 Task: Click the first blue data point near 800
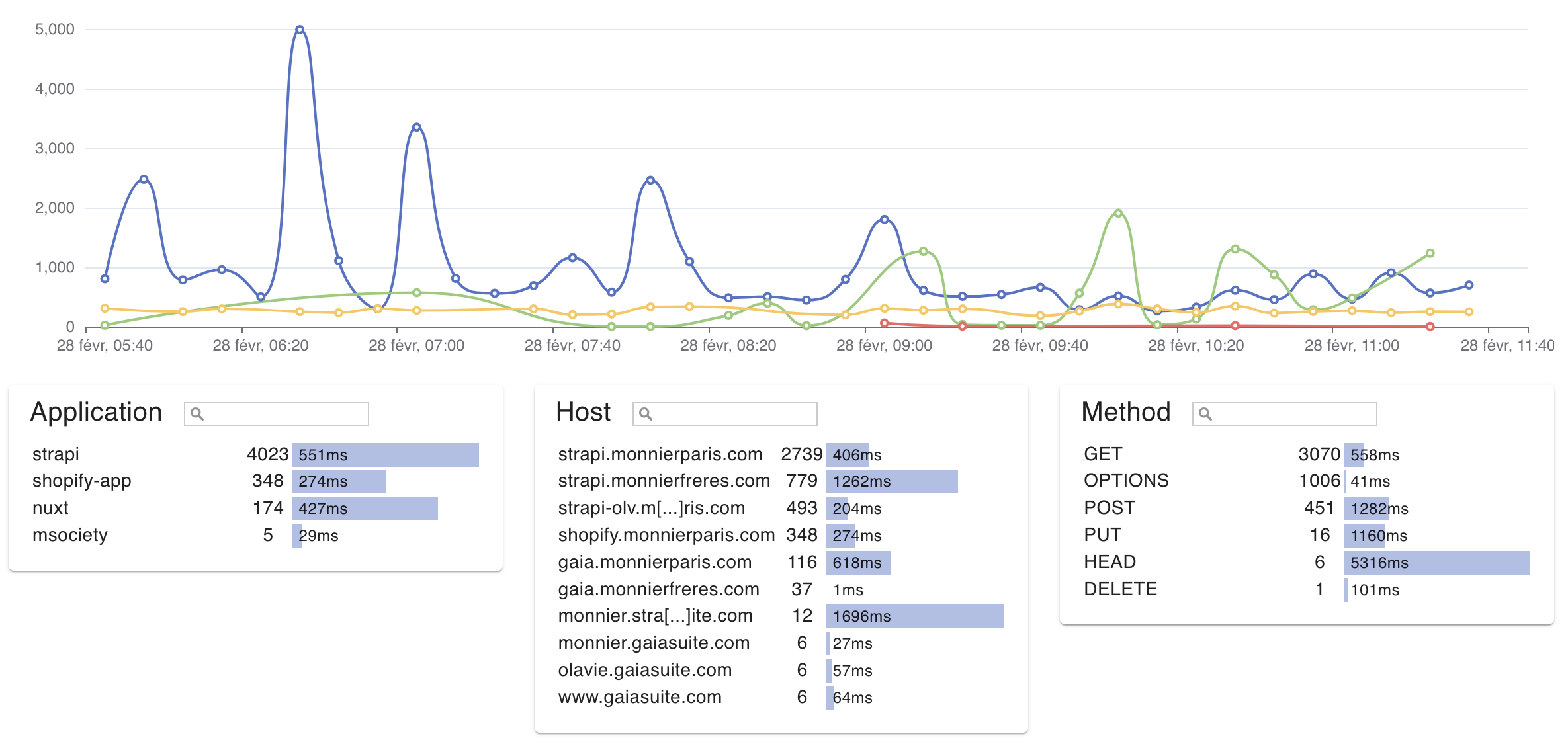tap(105, 278)
